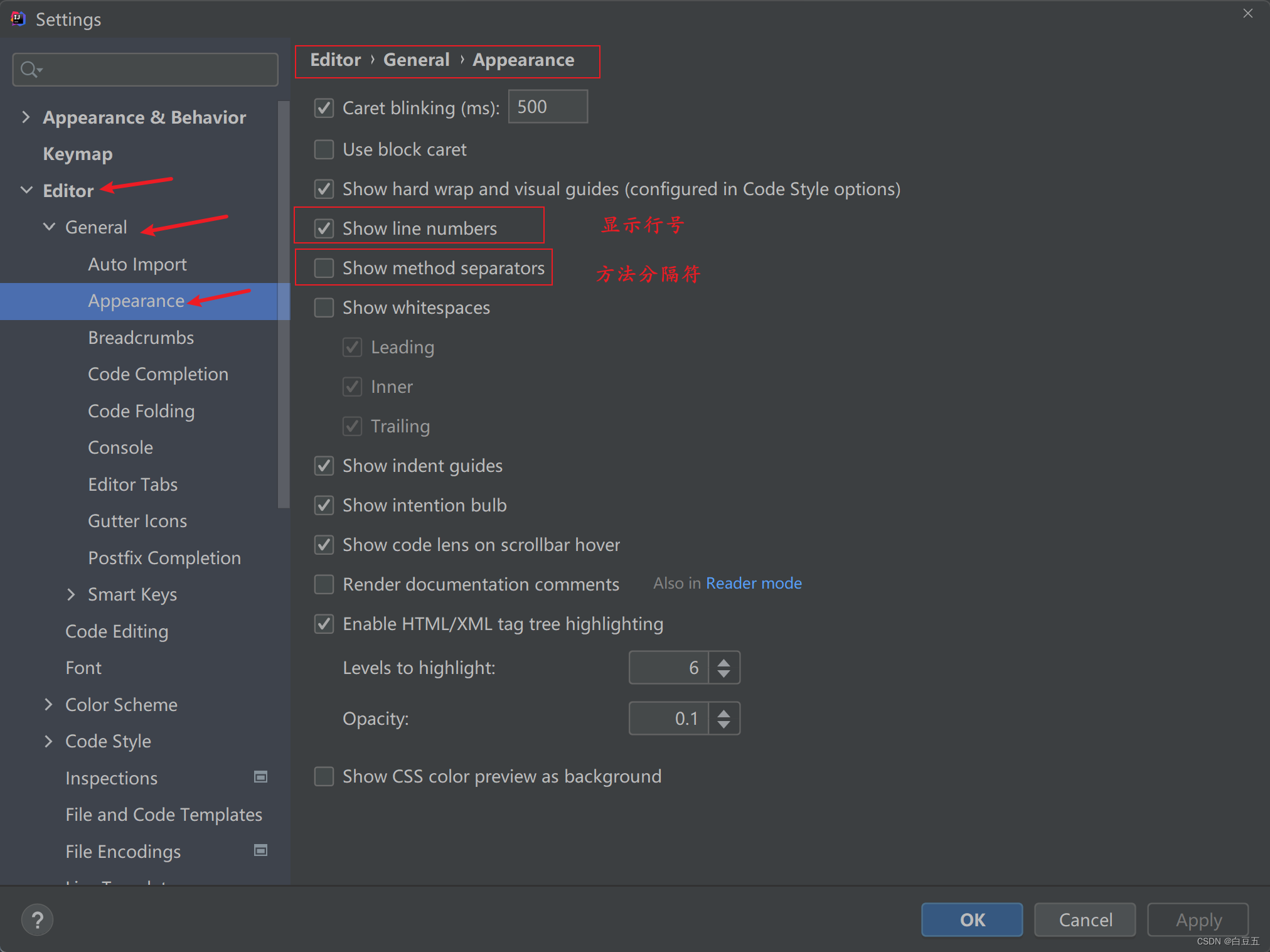The image size is (1270, 952).
Task: Open File Encodings settings
Action: coord(123,852)
